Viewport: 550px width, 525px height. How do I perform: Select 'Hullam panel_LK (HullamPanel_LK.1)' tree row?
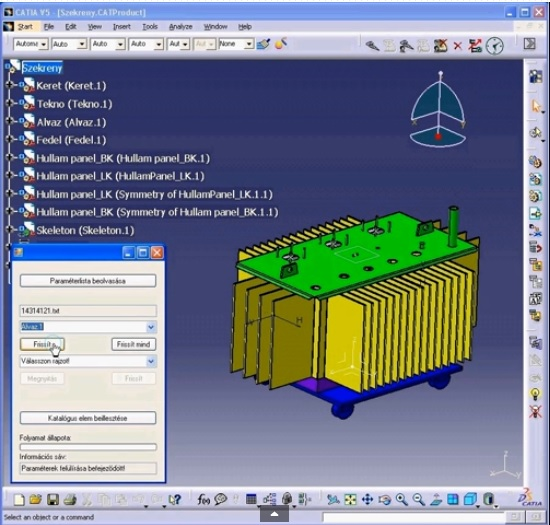tap(120, 176)
